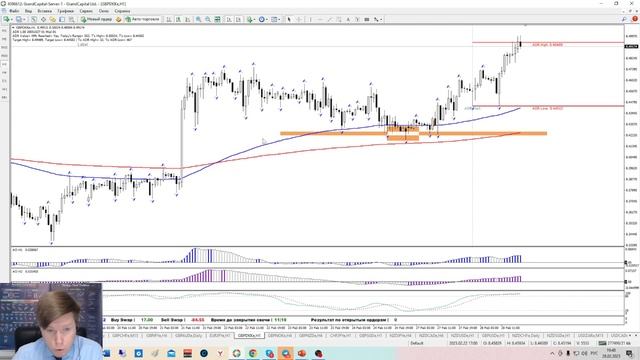Select the red ADR High line
The image size is (640, 360).
[x=548, y=42]
